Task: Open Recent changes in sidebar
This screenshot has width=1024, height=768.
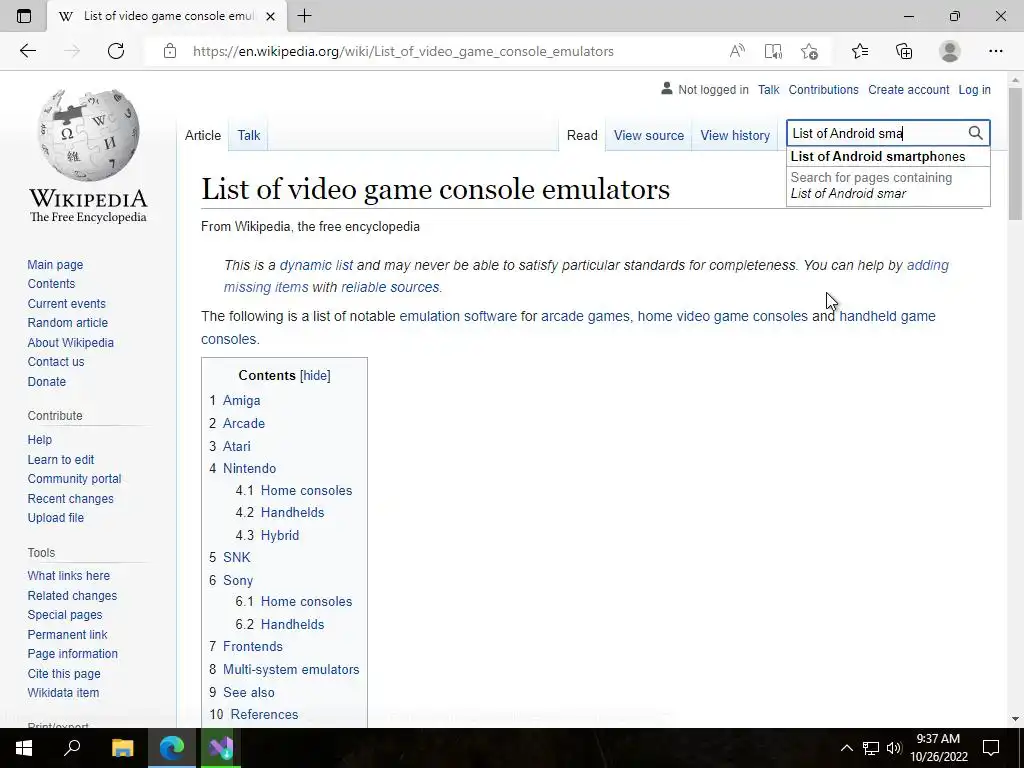Action: (70, 498)
